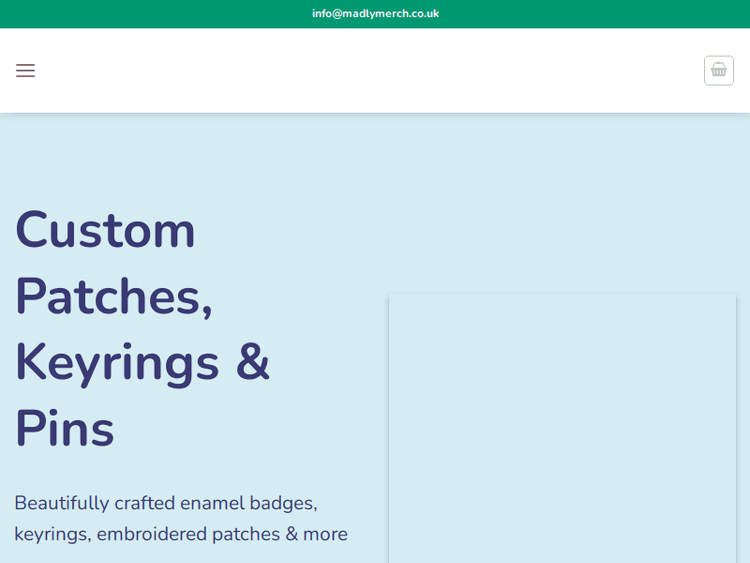The image size is (750, 563).
Task: Click the info@madlymerch.co.uk email link
Action: 375,14
